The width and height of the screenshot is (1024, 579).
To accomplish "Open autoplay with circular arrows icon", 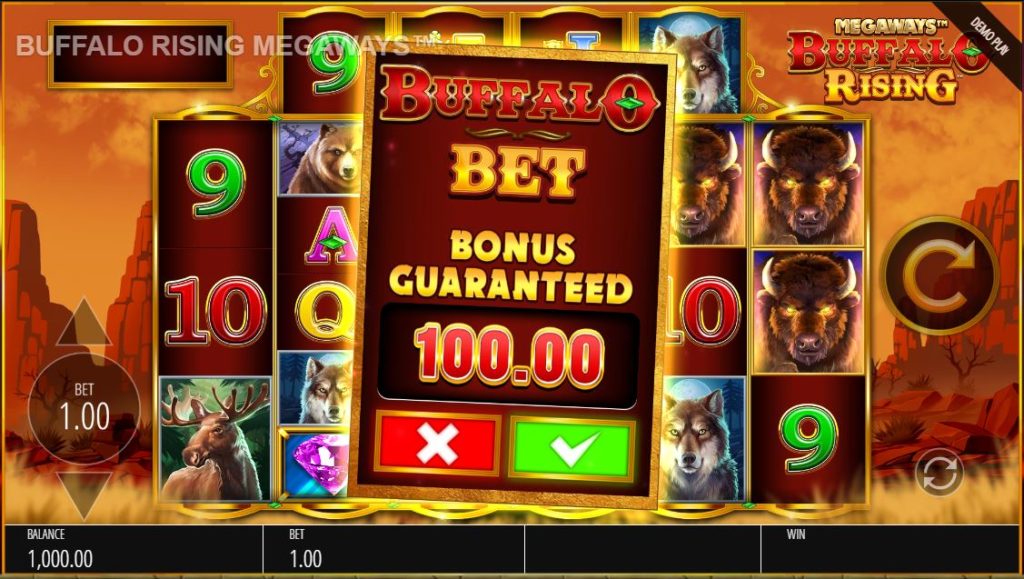I will coord(939,472).
